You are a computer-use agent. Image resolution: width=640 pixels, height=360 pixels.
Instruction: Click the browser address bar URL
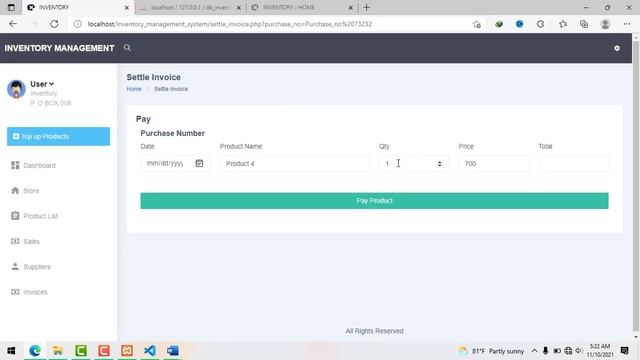click(x=230, y=24)
